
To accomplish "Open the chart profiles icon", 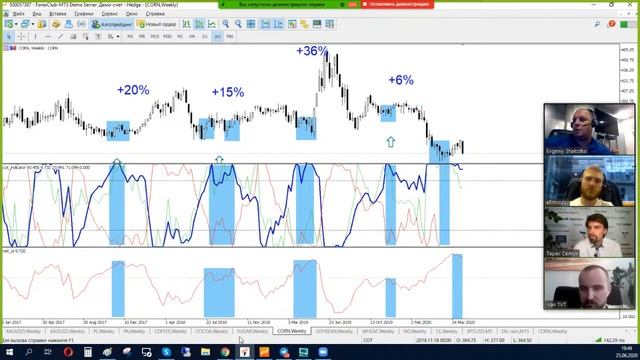I will point(25,24).
